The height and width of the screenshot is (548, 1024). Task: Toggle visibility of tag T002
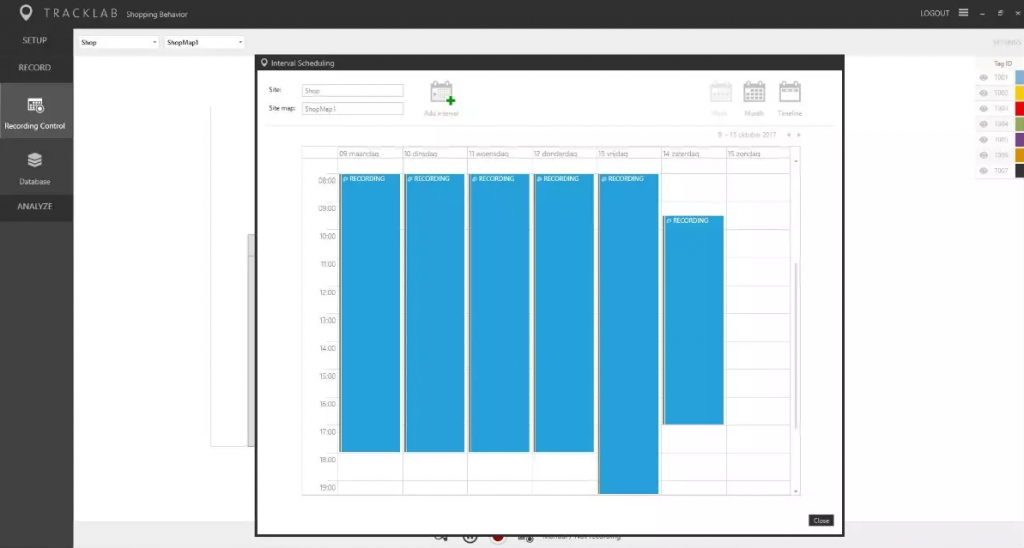click(x=984, y=93)
